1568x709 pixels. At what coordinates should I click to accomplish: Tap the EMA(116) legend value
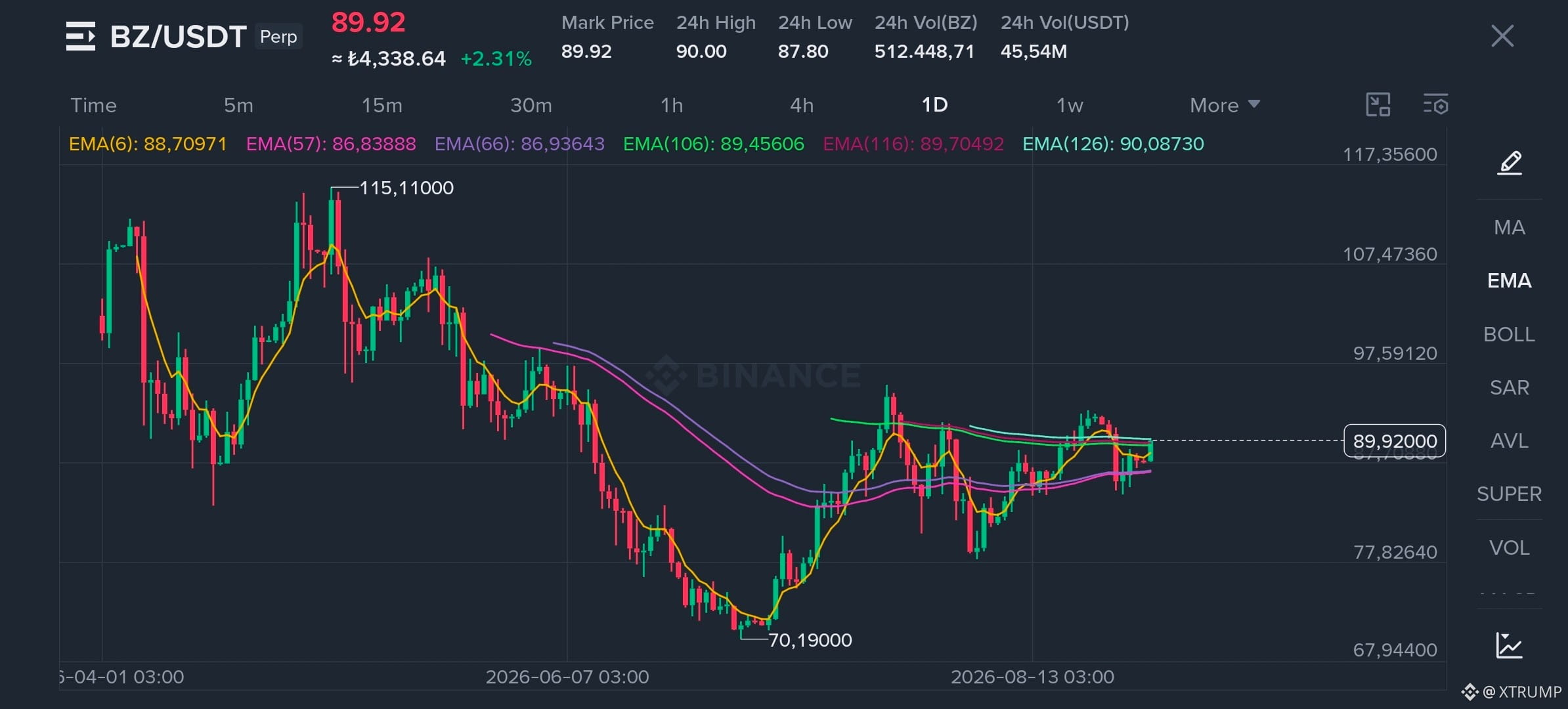click(913, 144)
